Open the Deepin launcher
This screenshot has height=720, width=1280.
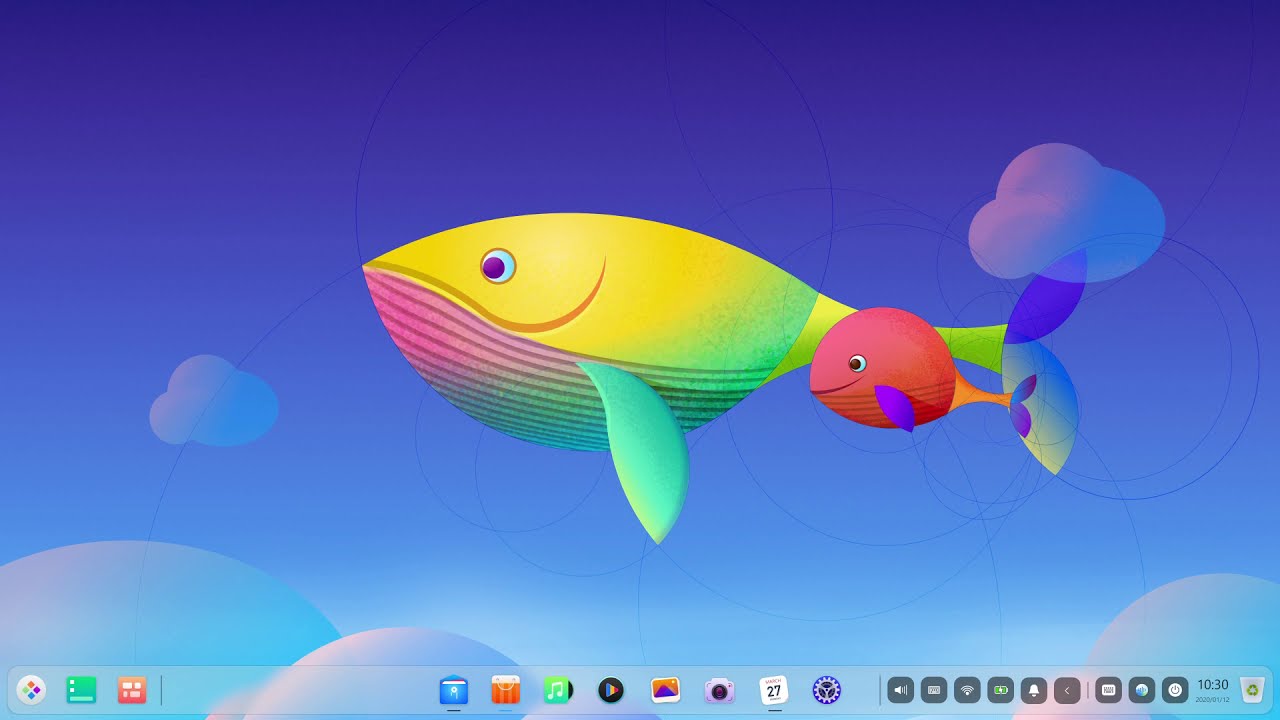pyautogui.click(x=31, y=690)
